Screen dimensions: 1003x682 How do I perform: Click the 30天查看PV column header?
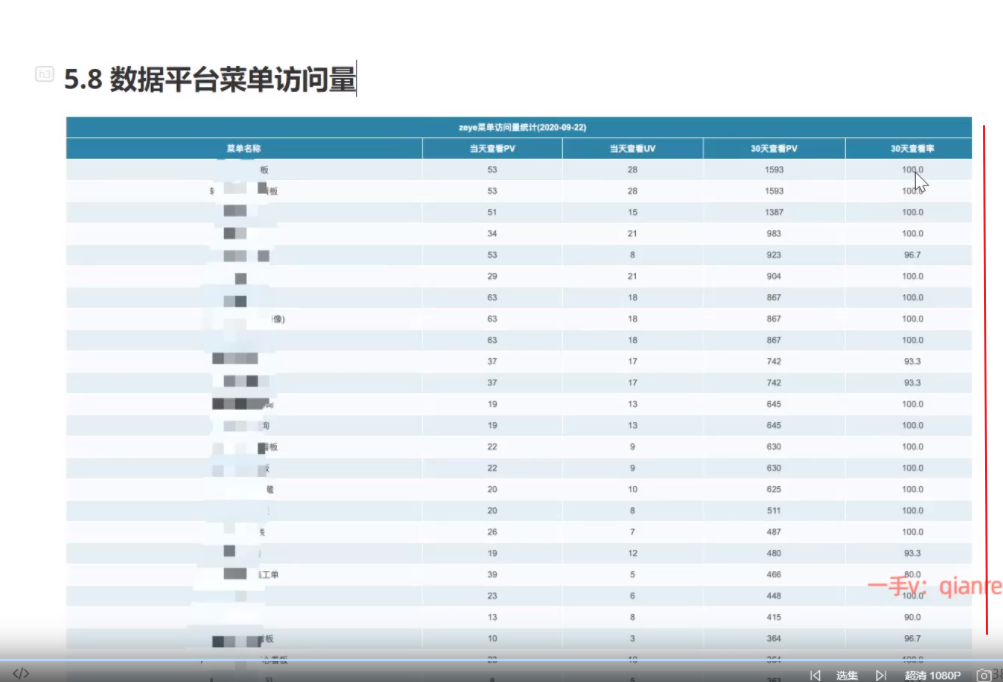[x=774, y=148]
